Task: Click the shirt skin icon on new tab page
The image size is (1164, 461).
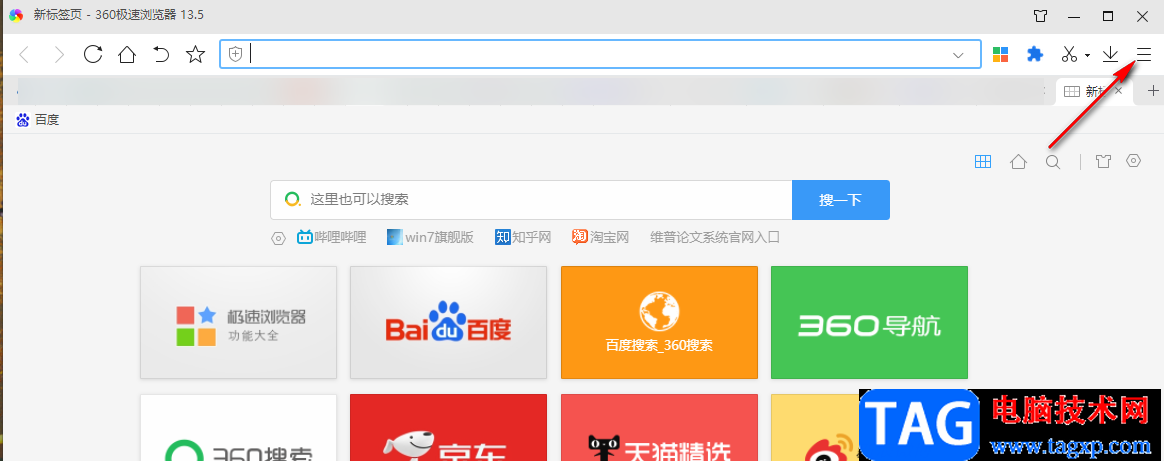Action: click(x=1103, y=161)
